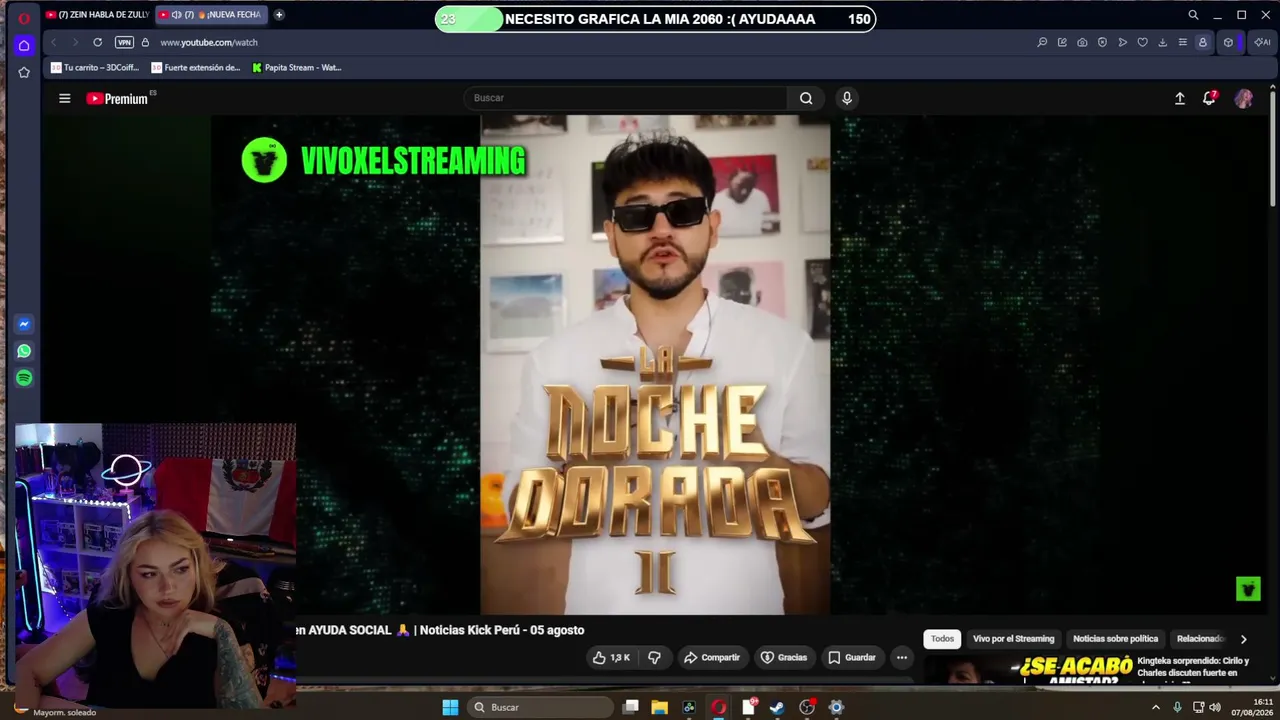Image resolution: width=1280 pixels, height=720 pixels.
Task: Open more actions three-dot menu
Action: pos(902,657)
